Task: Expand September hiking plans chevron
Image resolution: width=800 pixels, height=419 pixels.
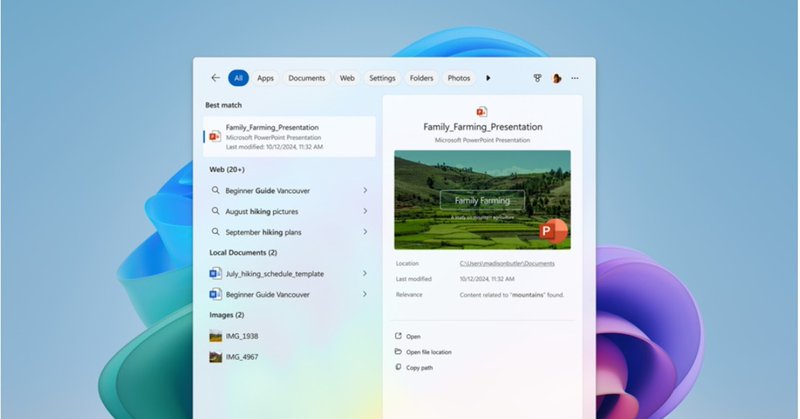Action: point(365,232)
